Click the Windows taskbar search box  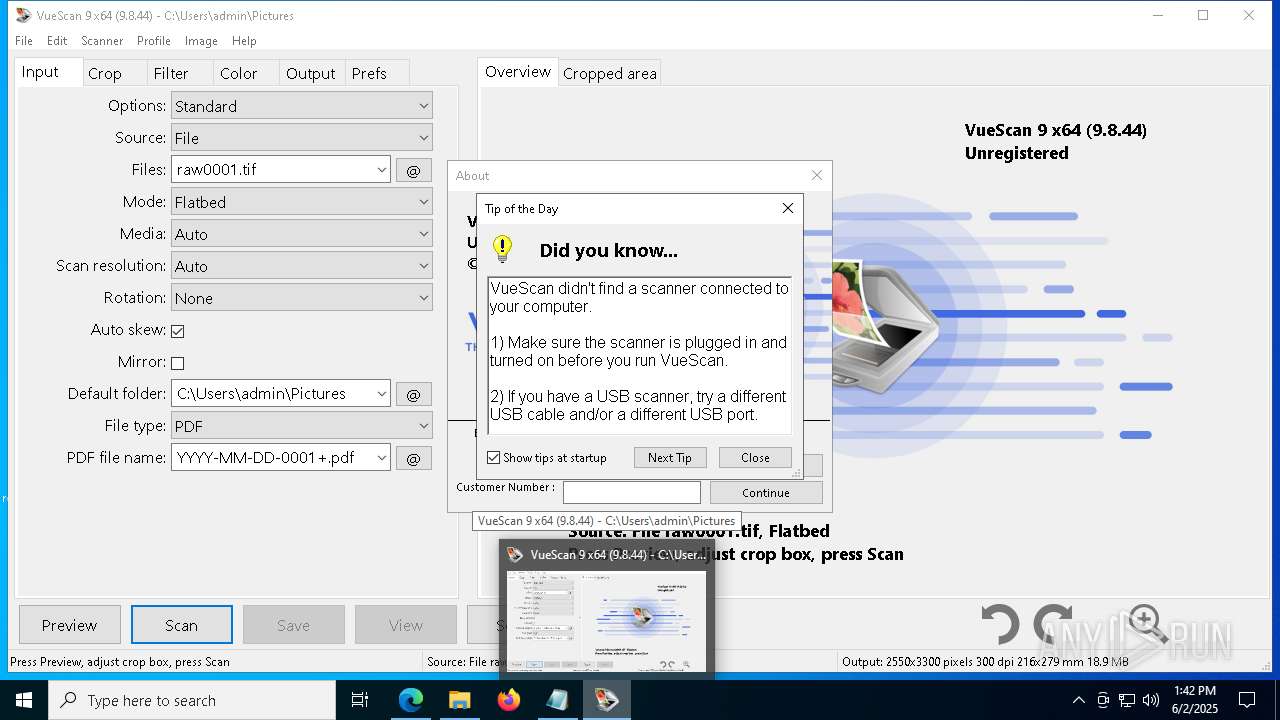coord(192,700)
